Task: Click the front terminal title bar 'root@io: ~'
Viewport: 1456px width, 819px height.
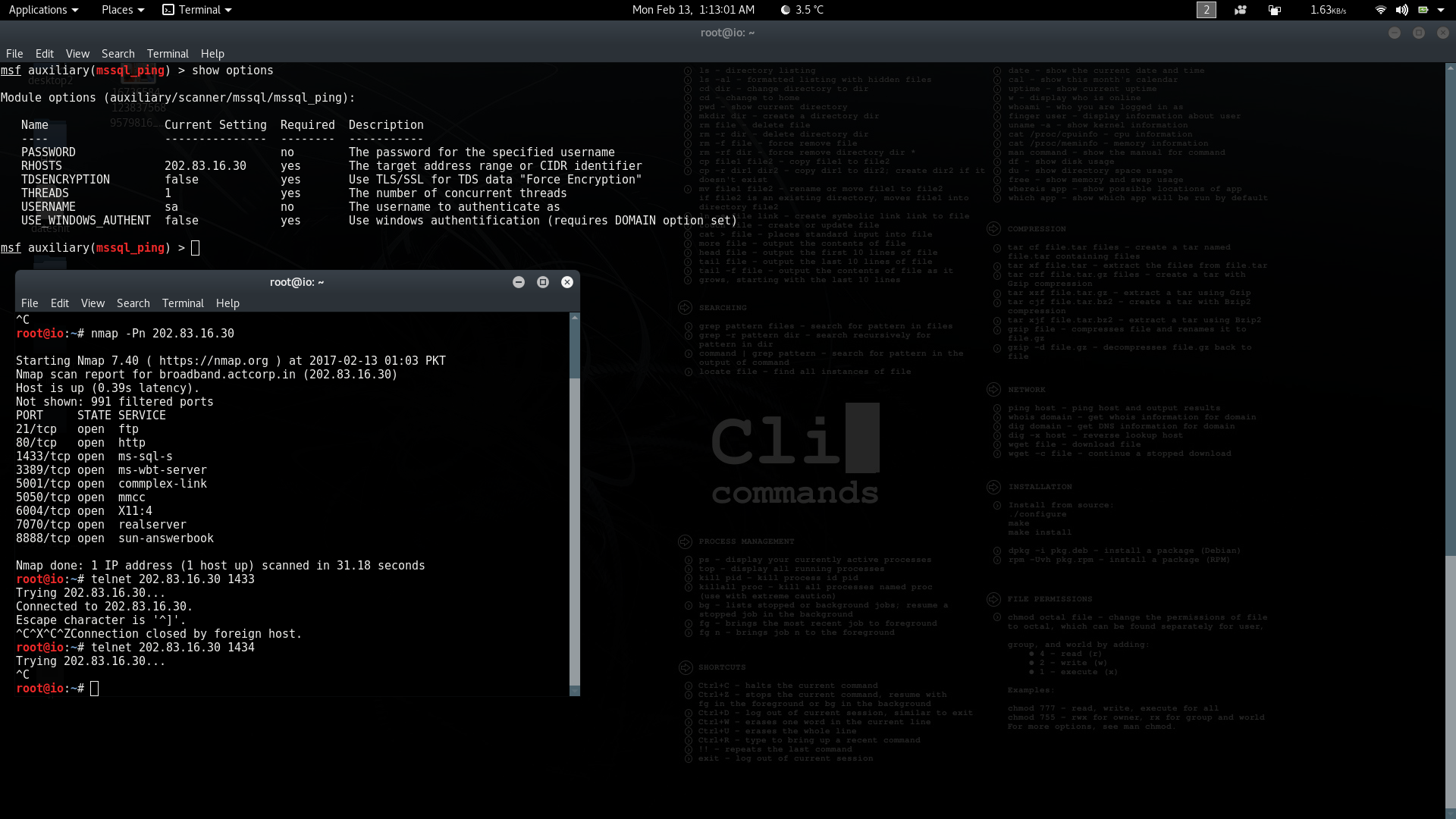Action: (297, 282)
